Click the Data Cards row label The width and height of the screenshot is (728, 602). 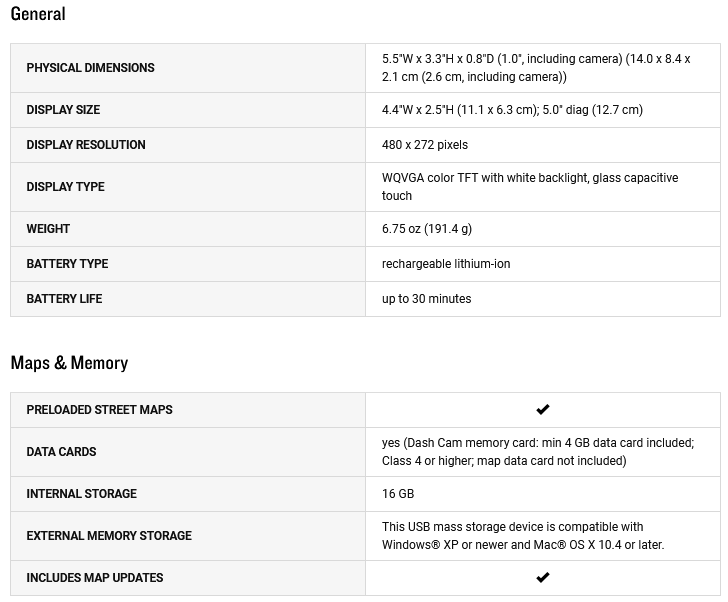[61, 452]
